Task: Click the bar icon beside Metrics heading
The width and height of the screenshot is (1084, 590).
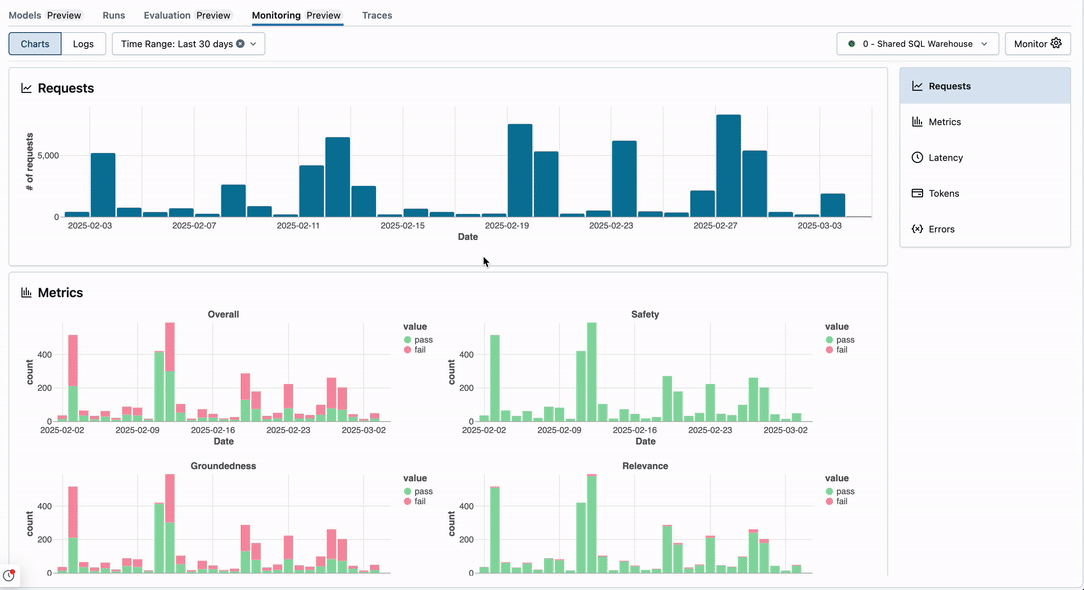Action: coord(26,293)
